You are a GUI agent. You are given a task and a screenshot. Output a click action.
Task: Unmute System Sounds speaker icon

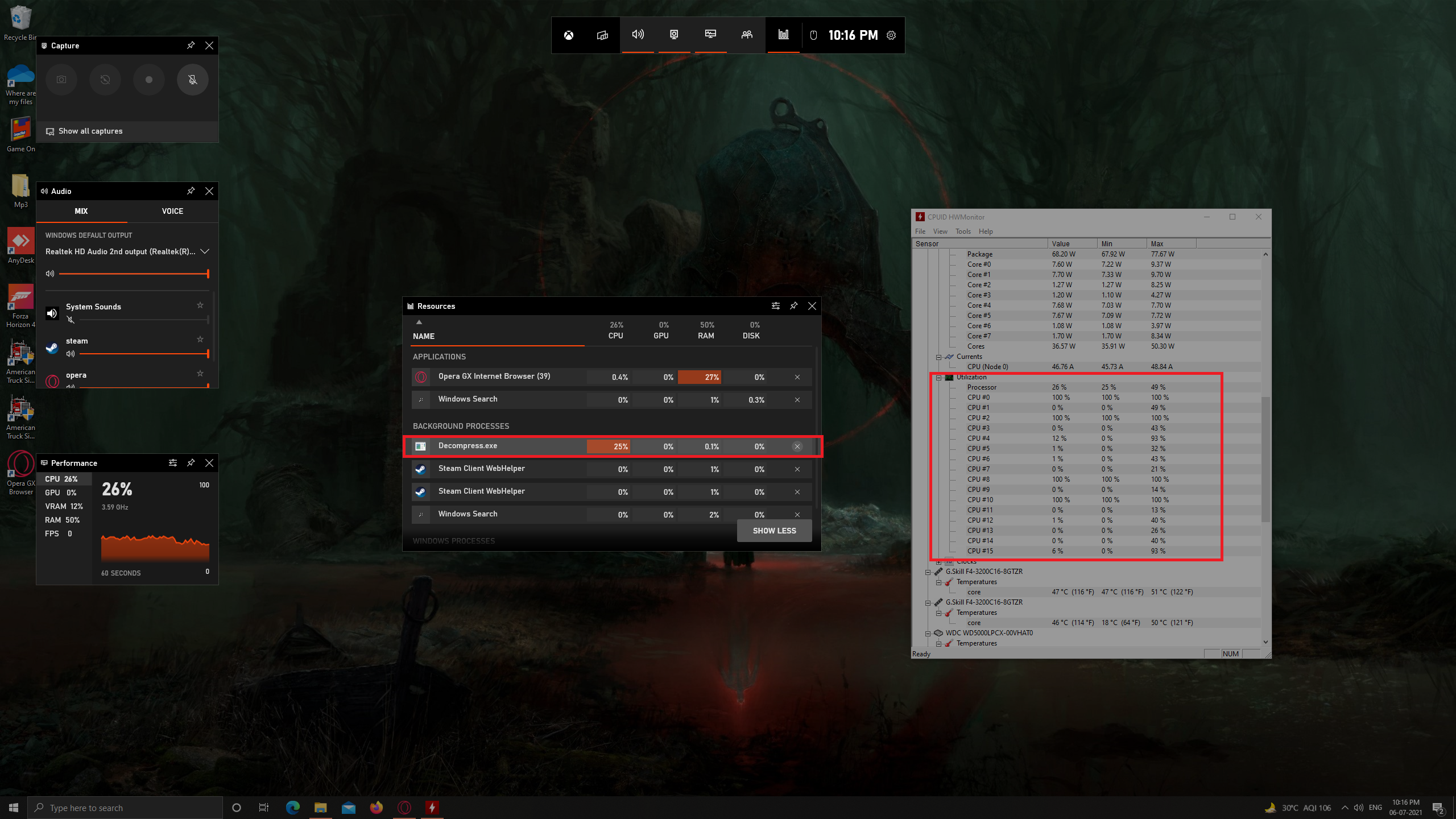coord(71,320)
